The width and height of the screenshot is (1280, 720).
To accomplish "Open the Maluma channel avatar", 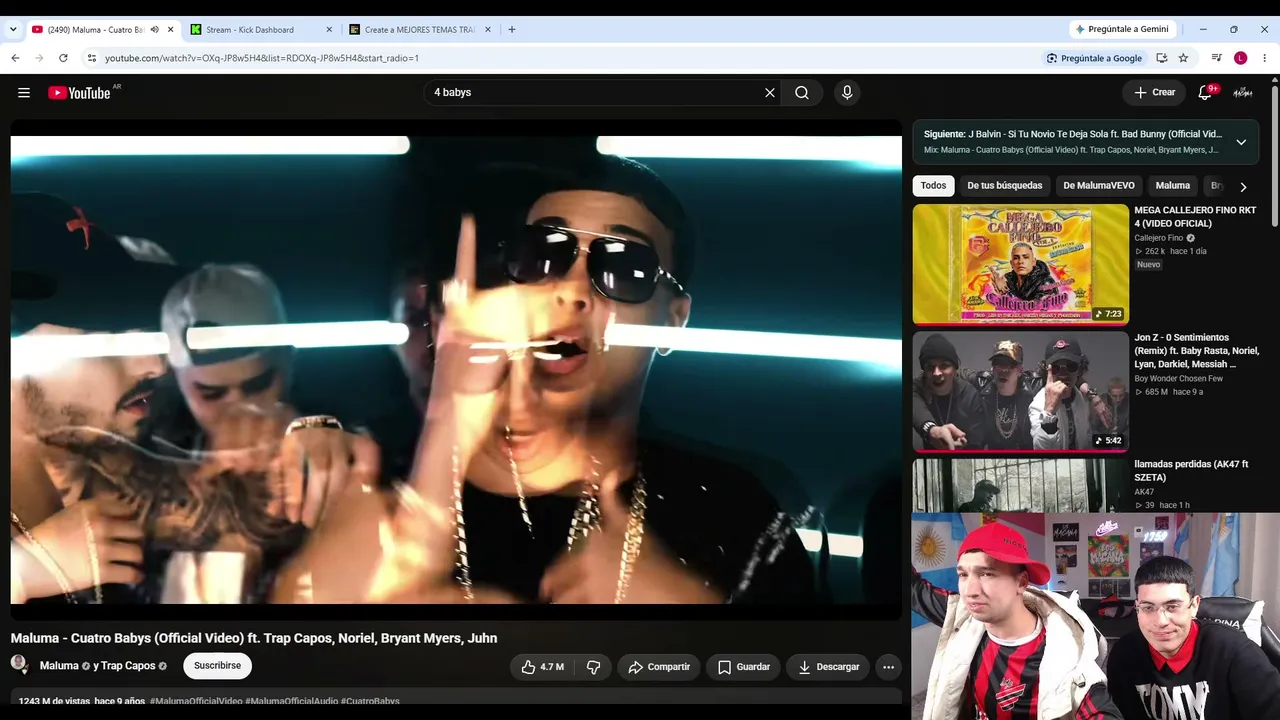I will pyautogui.click(x=19, y=665).
